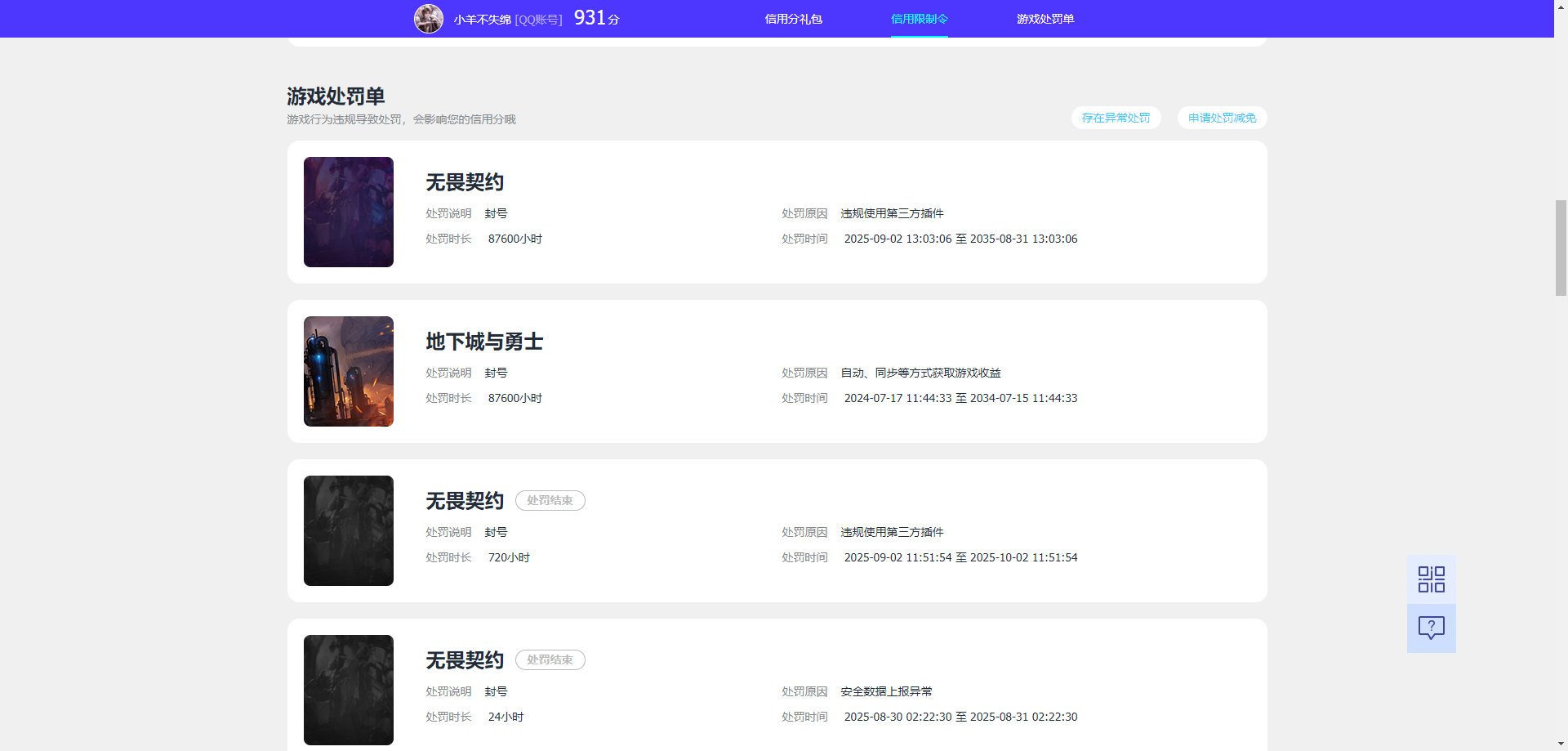The image size is (1568, 751).
Task: Click the 处罚结束 badge on the 24小时 record
Action: 550,659
